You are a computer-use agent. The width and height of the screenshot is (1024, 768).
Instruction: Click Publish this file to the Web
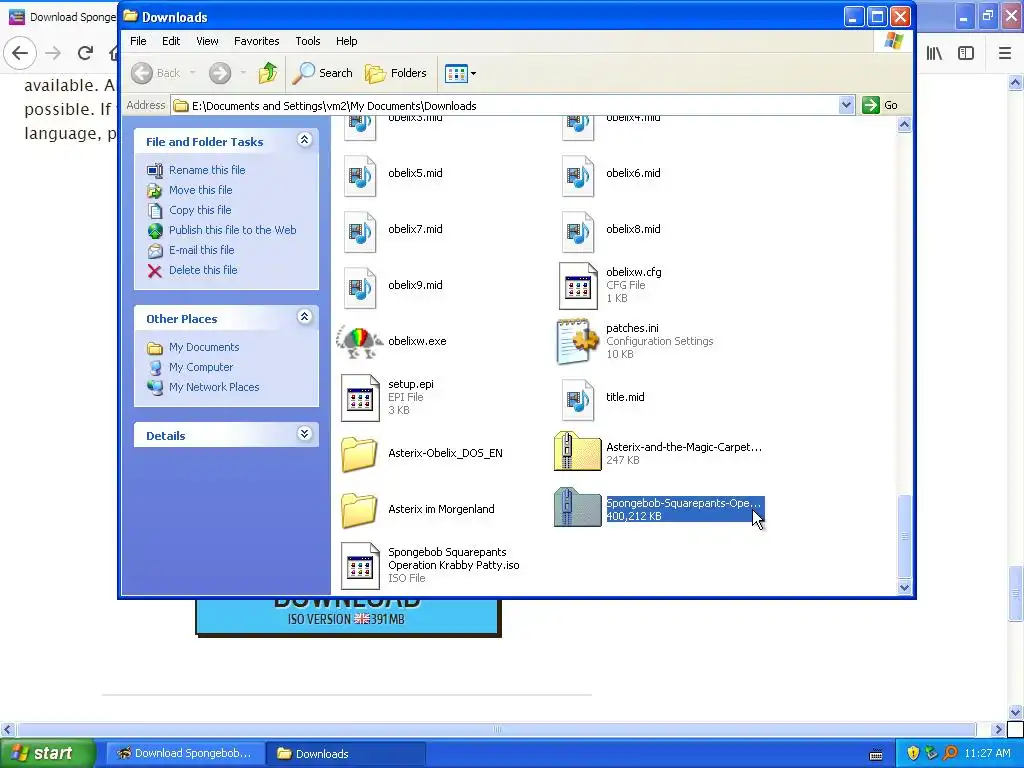pyautogui.click(x=232, y=230)
